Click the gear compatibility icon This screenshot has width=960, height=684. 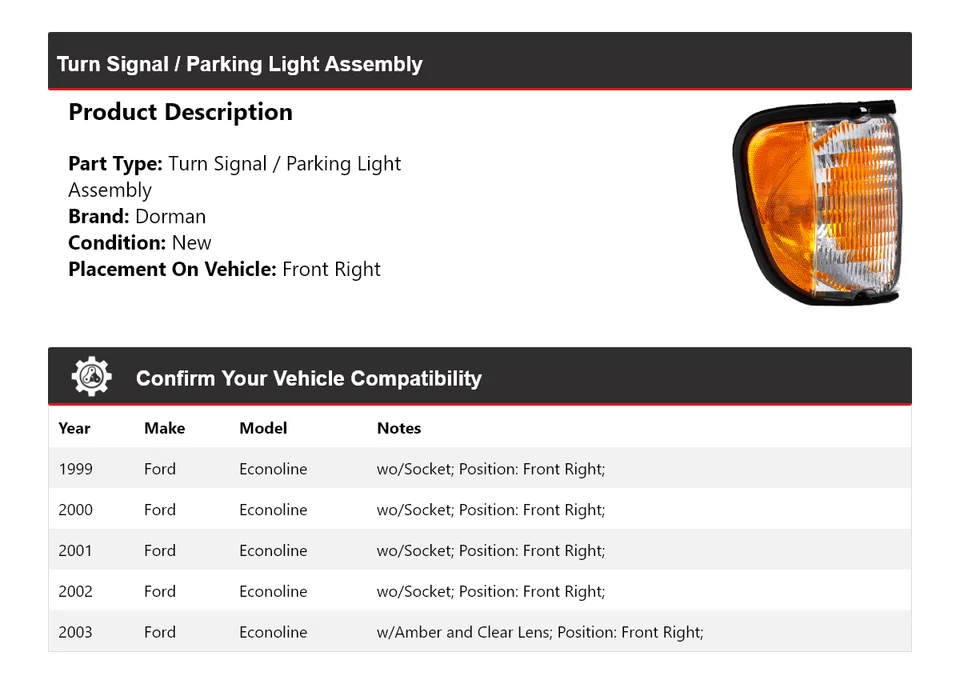pyautogui.click(x=91, y=377)
